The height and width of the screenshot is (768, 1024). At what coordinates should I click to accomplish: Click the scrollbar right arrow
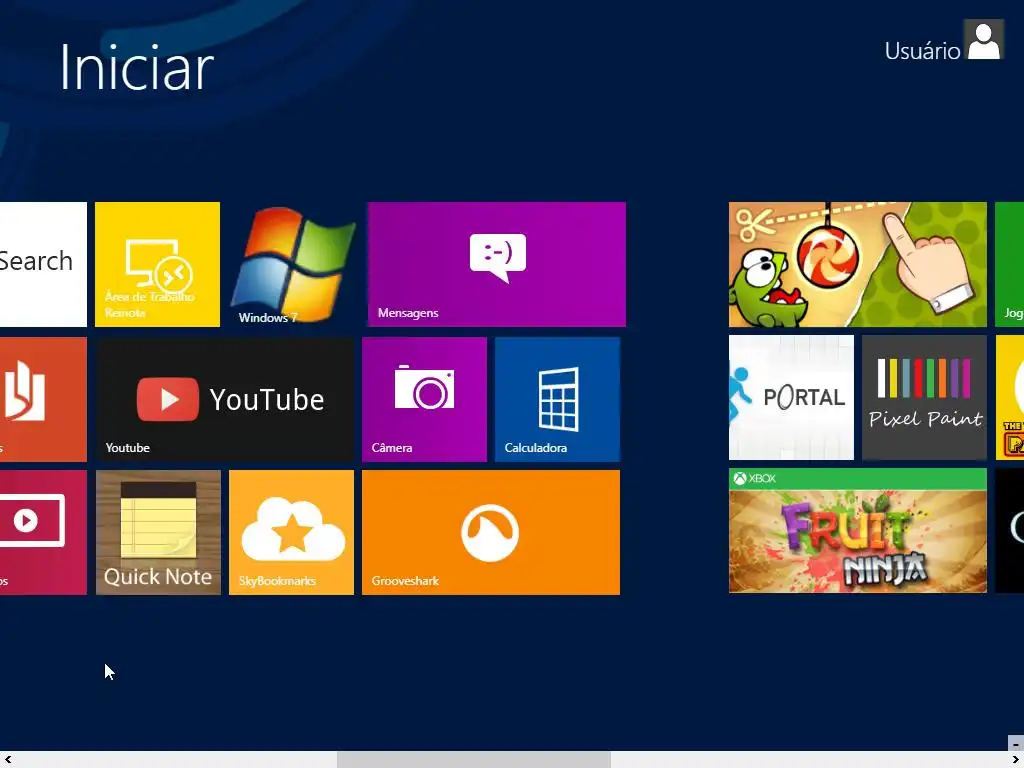[1016, 760]
